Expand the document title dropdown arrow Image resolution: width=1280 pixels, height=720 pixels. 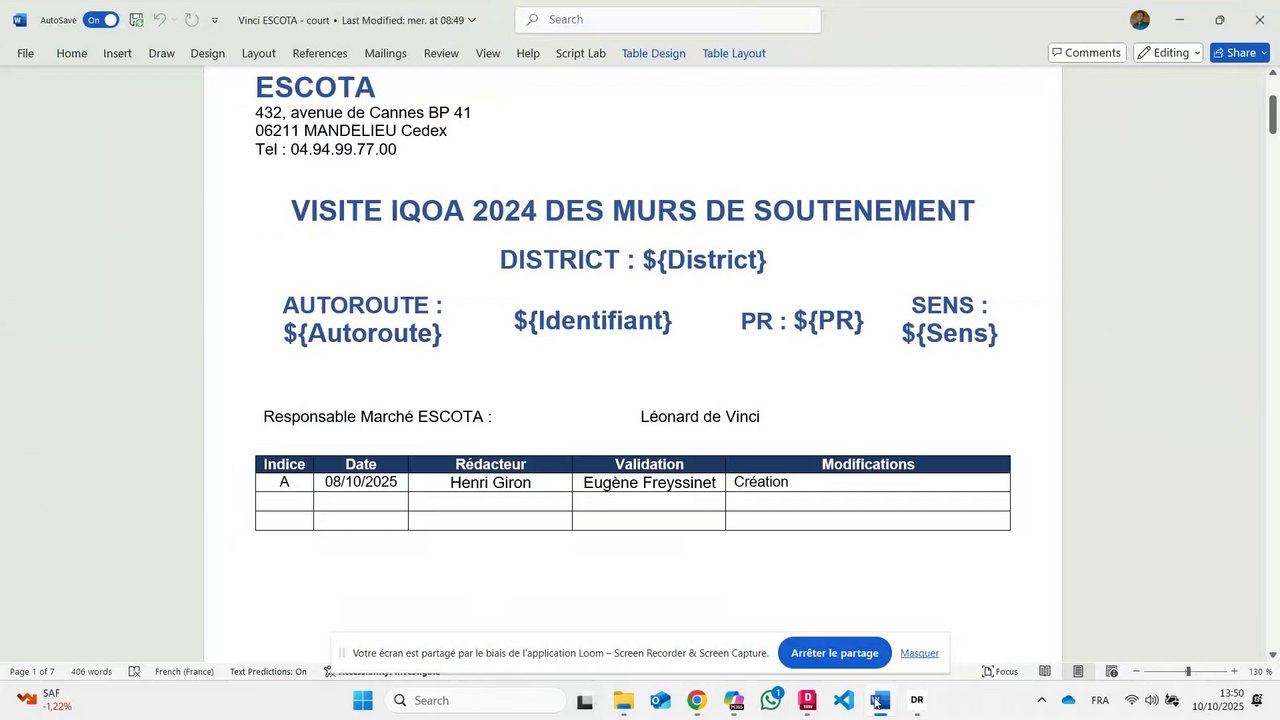tap(472, 20)
